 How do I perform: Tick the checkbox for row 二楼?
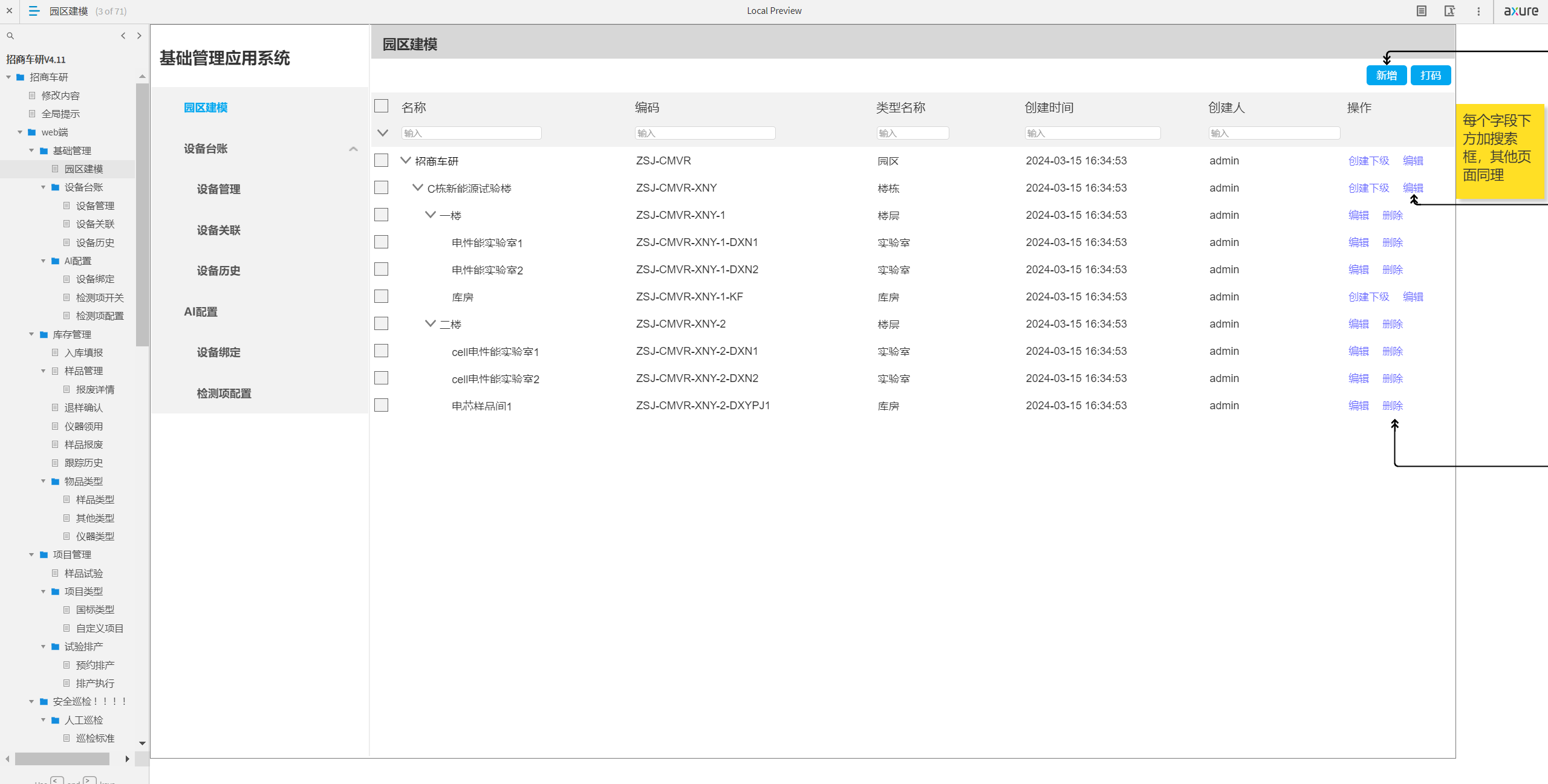coord(381,323)
